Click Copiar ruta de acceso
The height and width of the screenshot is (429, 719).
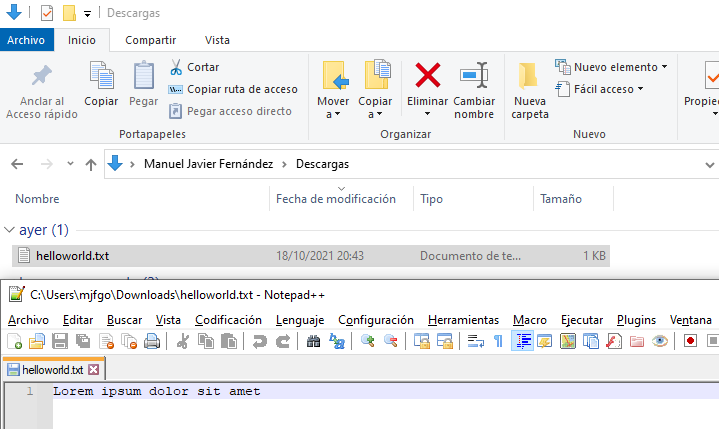[x=233, y=89]
